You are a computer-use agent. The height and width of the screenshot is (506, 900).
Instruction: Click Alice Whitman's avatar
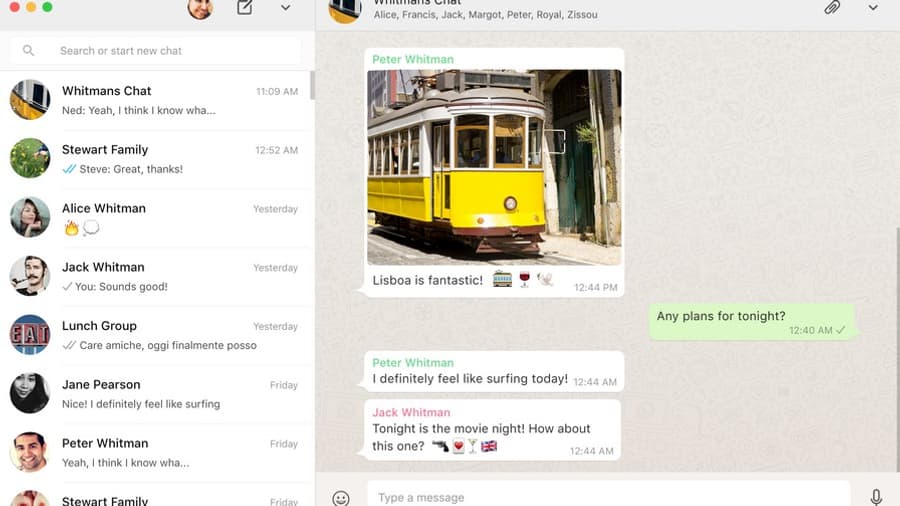30,217
